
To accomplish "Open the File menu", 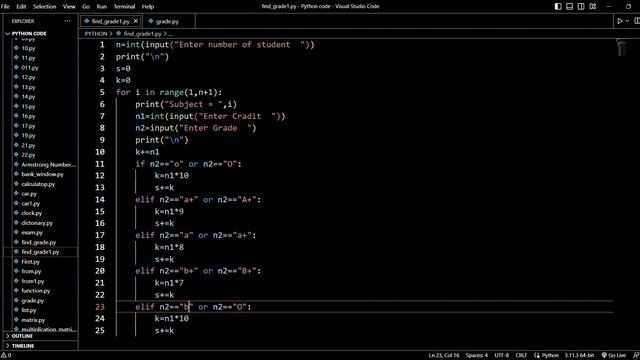I will click(5, 7).
